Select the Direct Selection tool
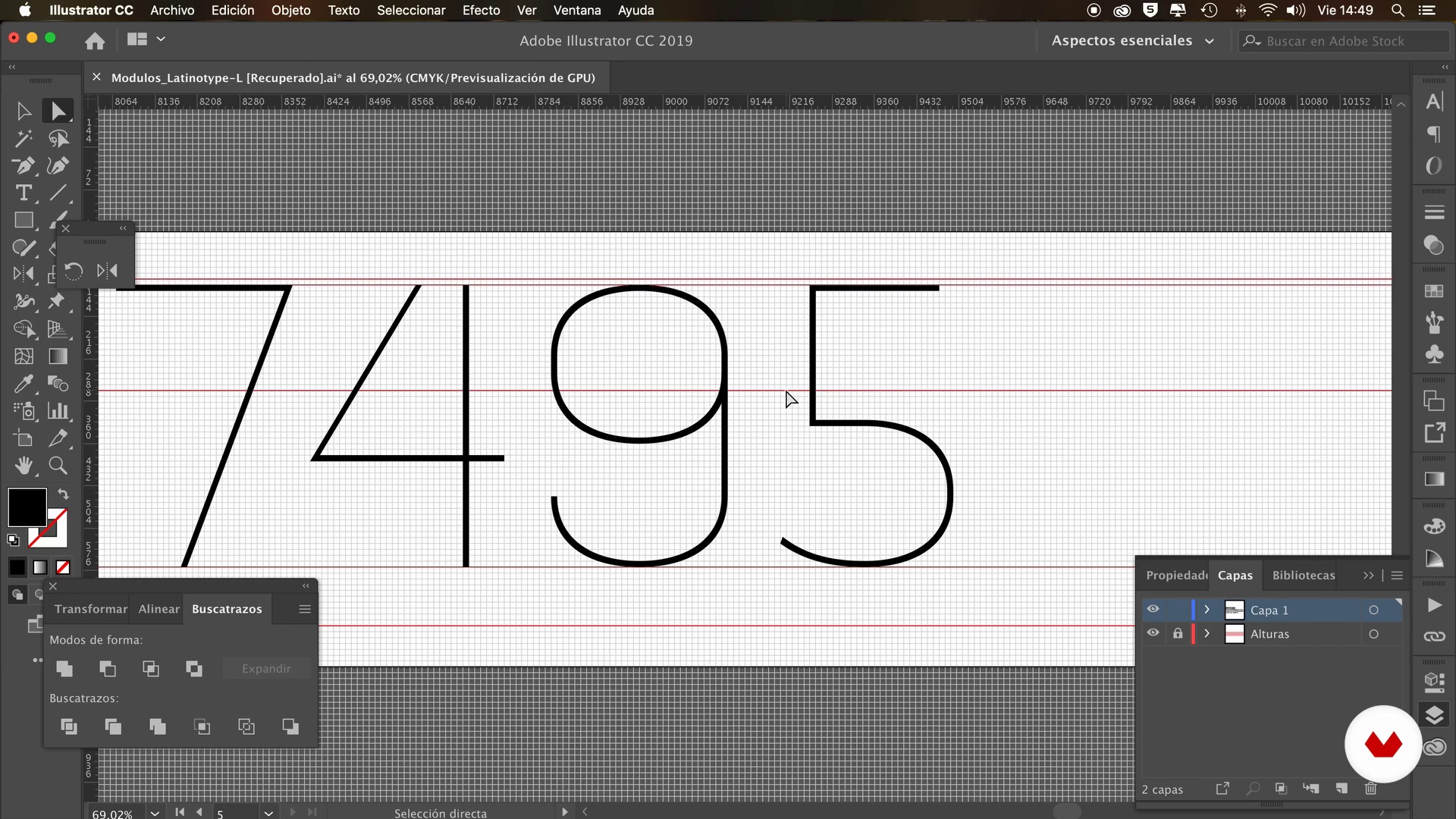Image resolution: width=1456 pixels, height=819 pixels. [x=58, y=111]
